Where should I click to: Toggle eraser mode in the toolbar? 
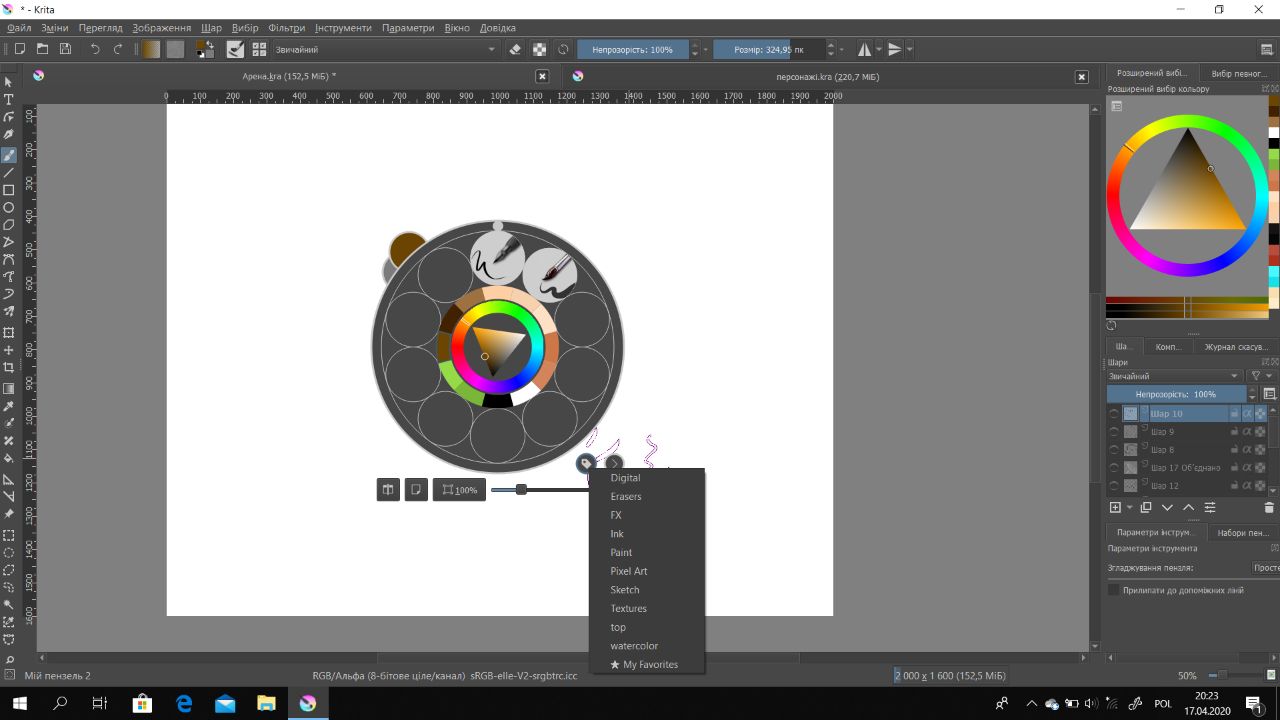click(x=515, y=49)
